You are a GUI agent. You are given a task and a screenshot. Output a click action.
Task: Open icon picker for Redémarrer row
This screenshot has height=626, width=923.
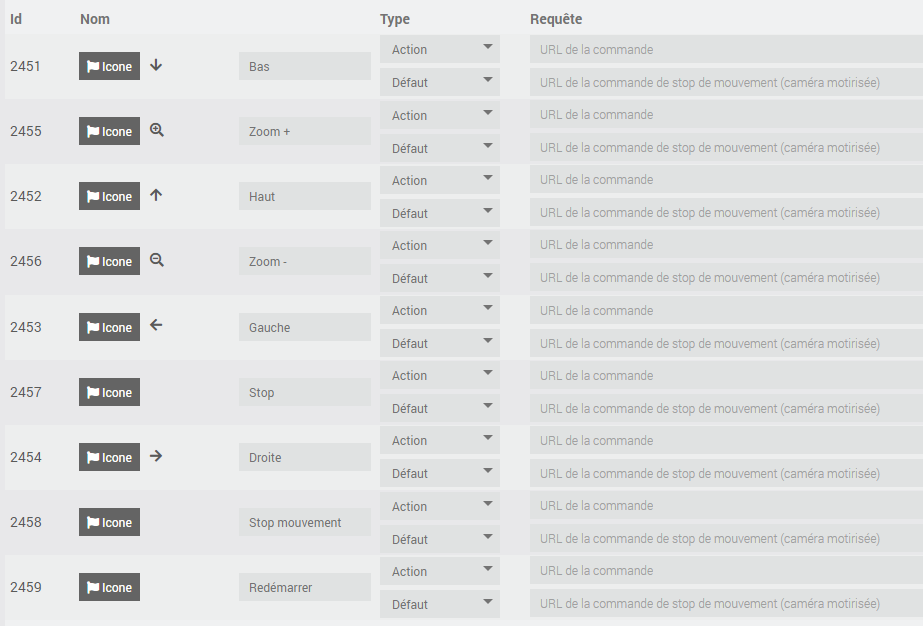point(109,587)
